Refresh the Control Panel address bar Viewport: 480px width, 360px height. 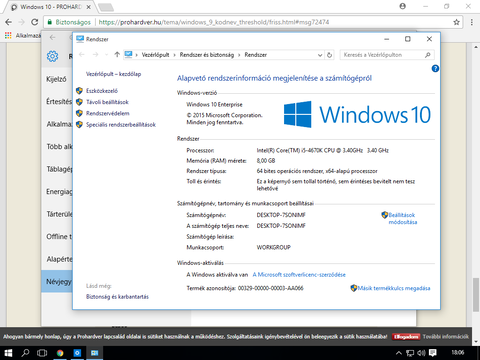329,55
